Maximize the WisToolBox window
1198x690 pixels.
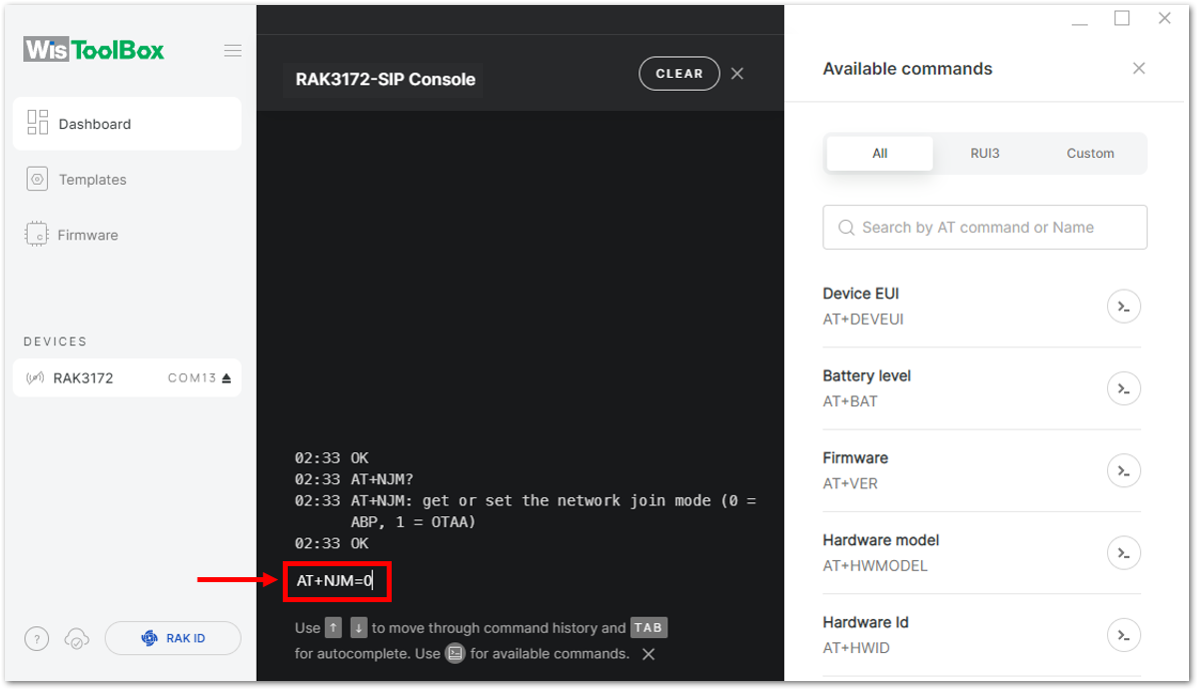click(1122, 18)
